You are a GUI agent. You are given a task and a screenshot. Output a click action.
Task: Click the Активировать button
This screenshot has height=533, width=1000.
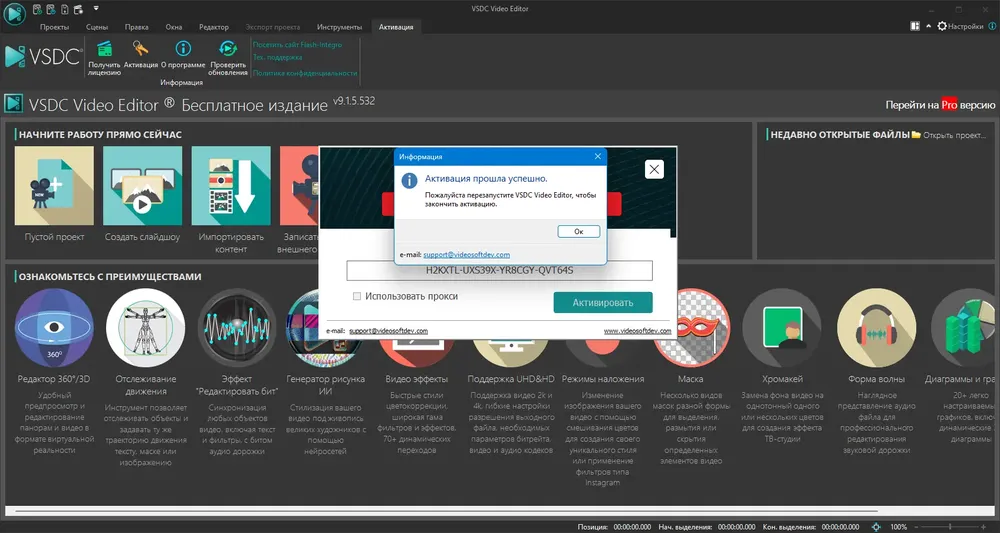click(603, 302)
